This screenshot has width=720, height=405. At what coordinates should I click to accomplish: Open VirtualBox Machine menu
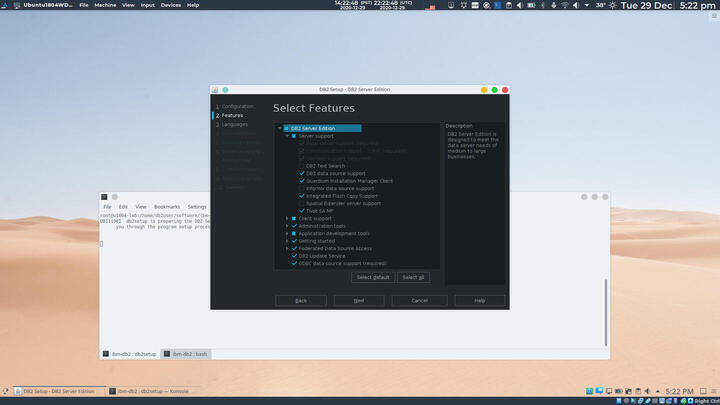click(x=105, y=5)
